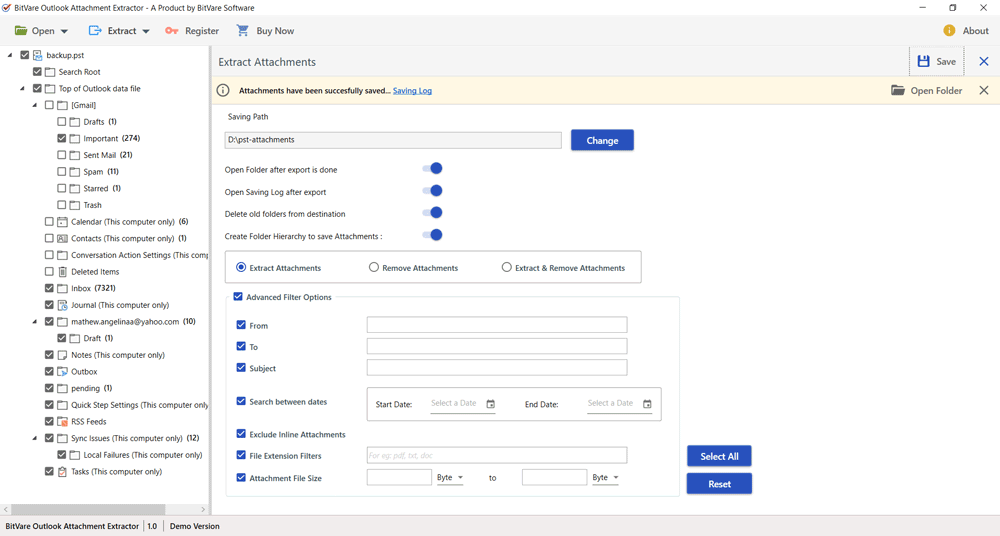Click the Register key icon
The width and height of the screenshot is (1000, 536).
coord(172,31)
